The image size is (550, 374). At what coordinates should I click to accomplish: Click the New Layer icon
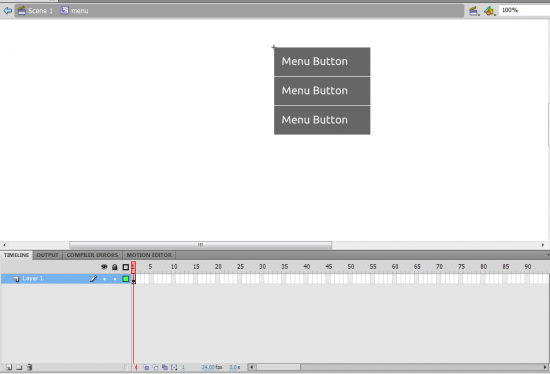(9, 367)
